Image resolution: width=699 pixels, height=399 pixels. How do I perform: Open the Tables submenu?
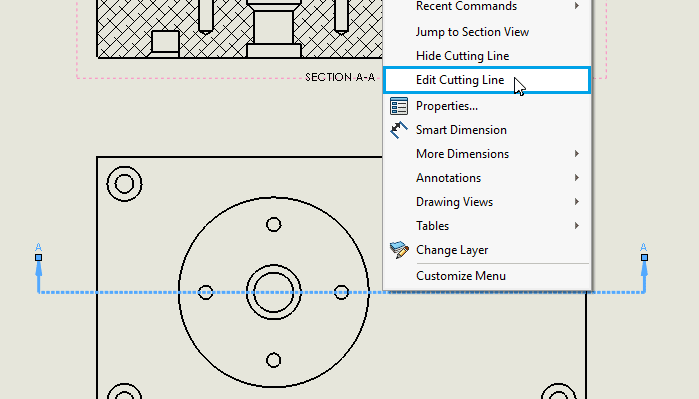point(487,226)
